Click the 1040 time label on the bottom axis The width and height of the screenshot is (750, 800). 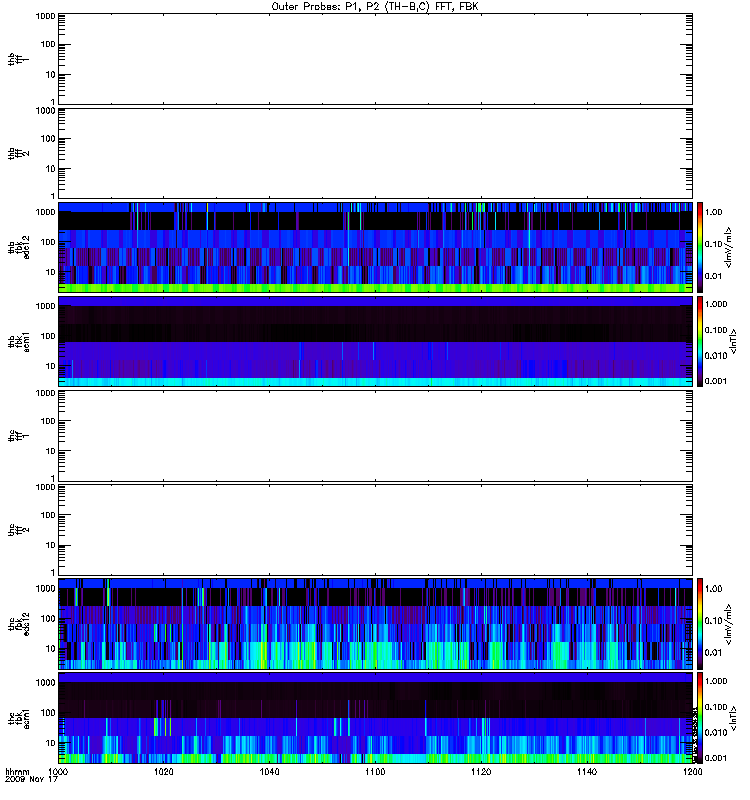click(x=269, y=771)
